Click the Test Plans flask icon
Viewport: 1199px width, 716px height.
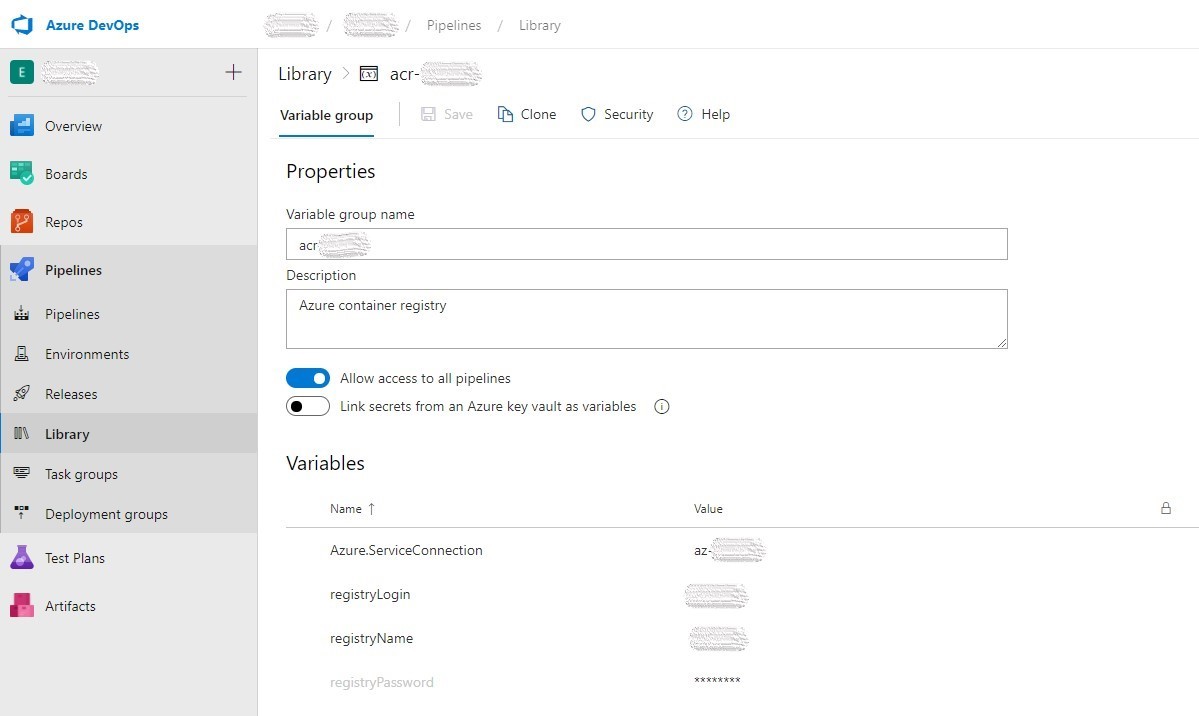pyautogui.click(x=22, y=558)
